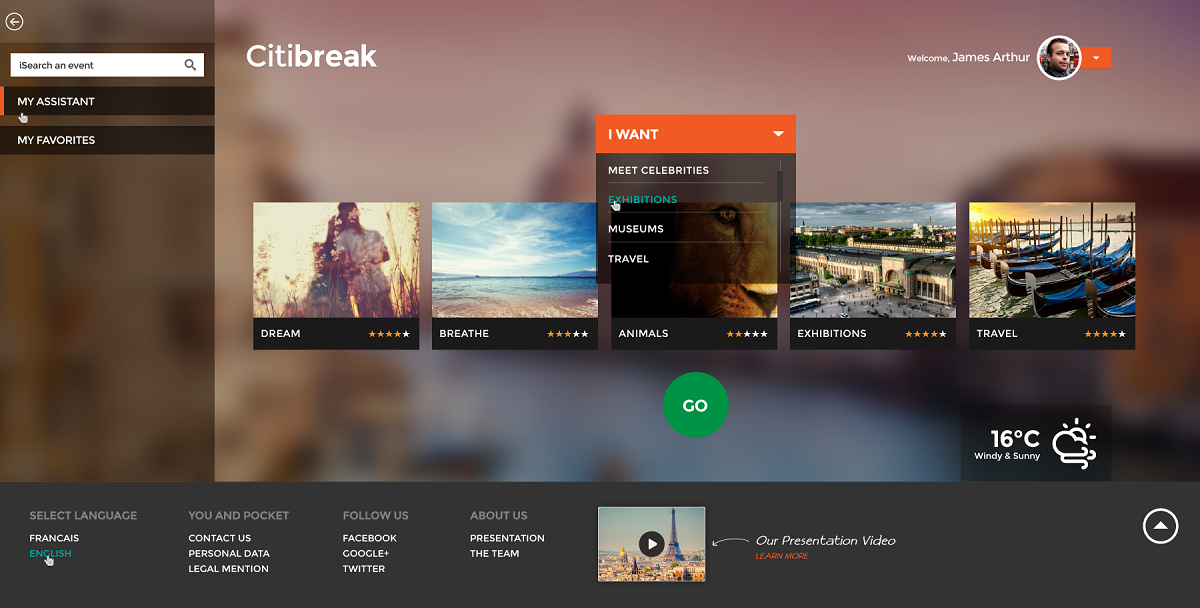Switch language to Francais

(54, 538)
